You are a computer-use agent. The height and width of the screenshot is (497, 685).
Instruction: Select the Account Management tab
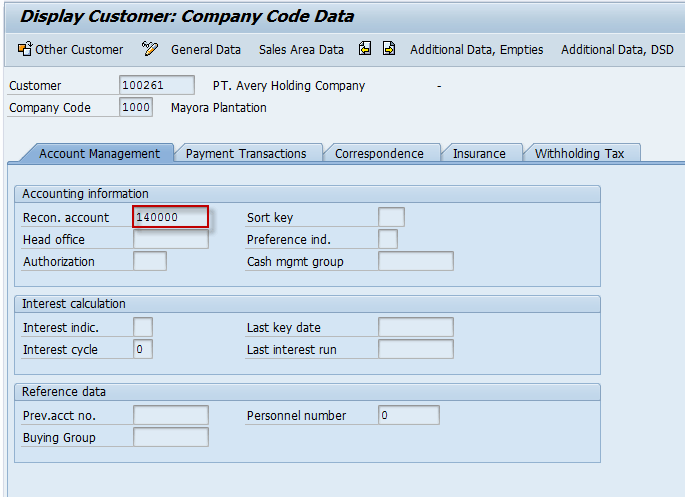click(x=99, y=153)
